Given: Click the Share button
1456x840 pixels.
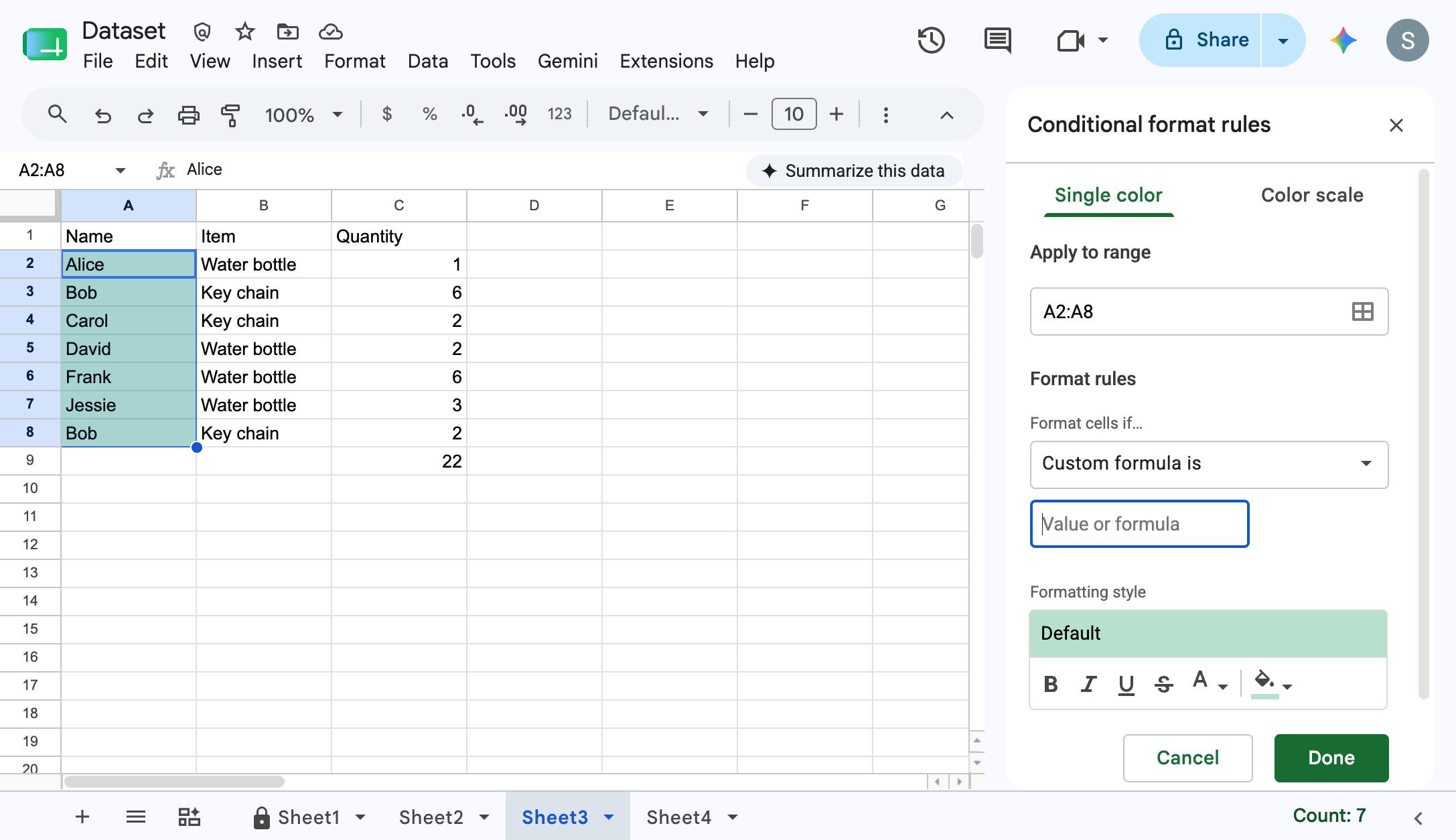Looking at the screenshot, I should pos(1202,40).
